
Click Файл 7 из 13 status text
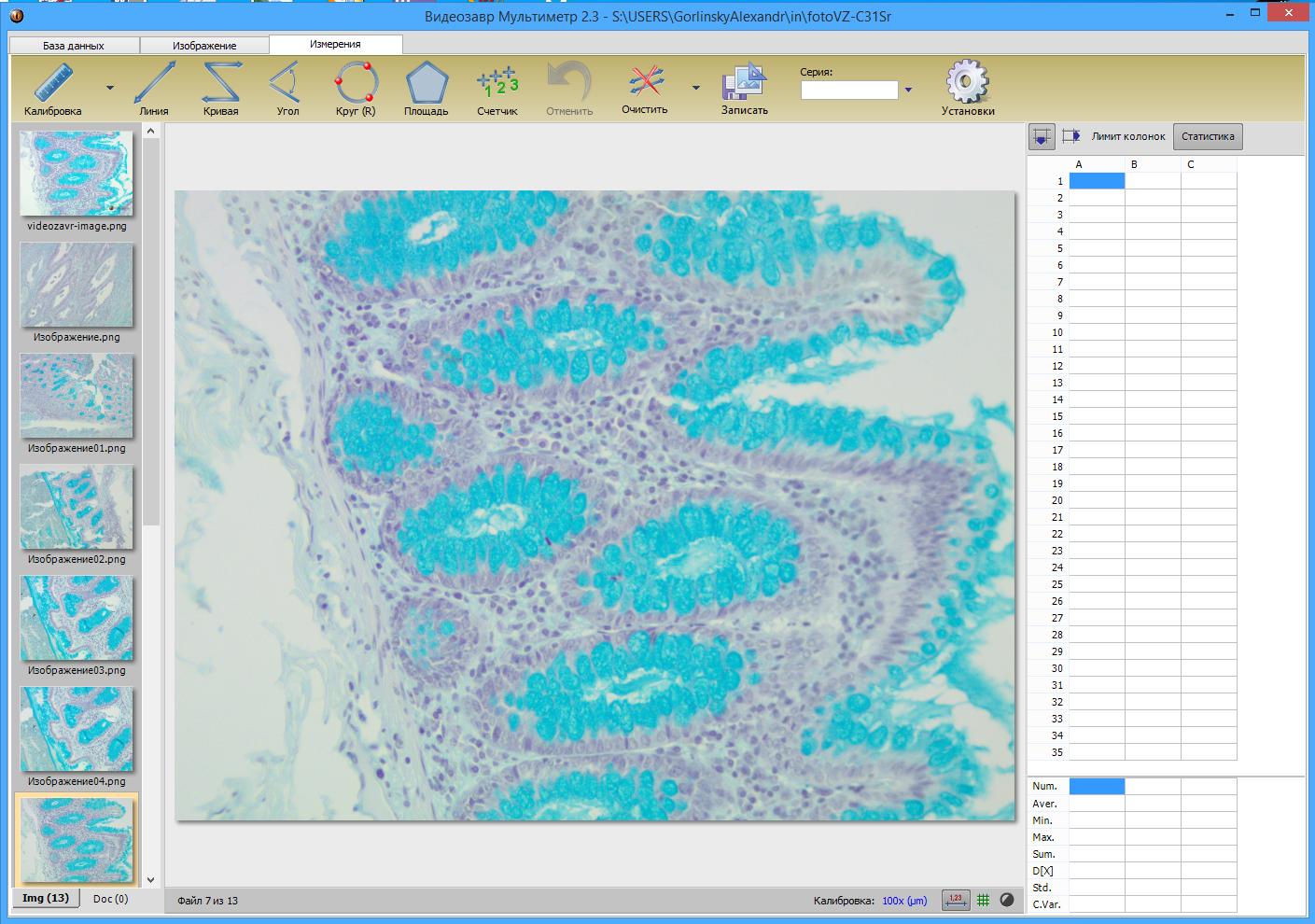207,901
